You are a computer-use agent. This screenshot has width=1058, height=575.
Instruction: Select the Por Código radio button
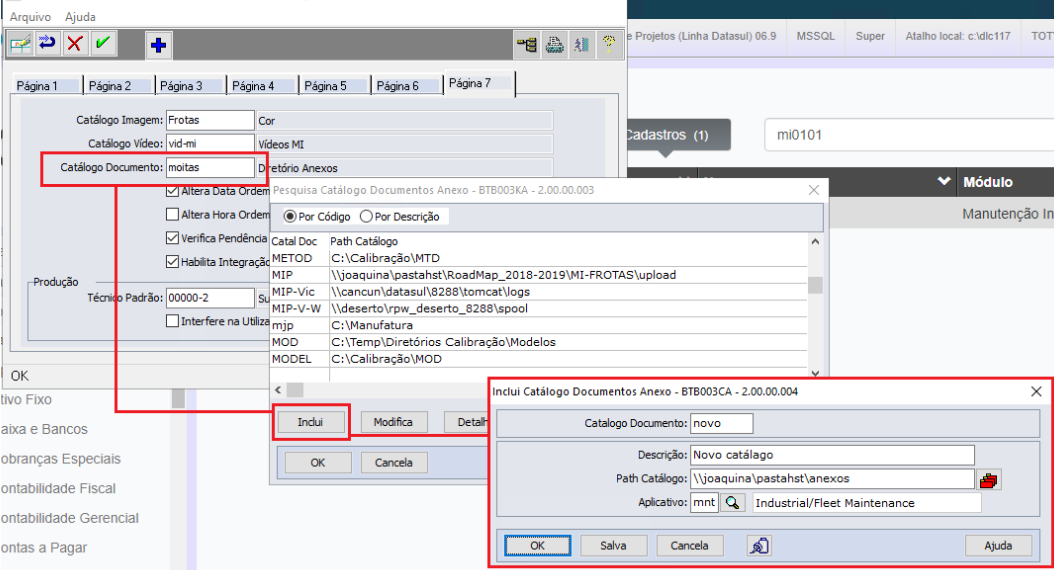click(290, 217)
